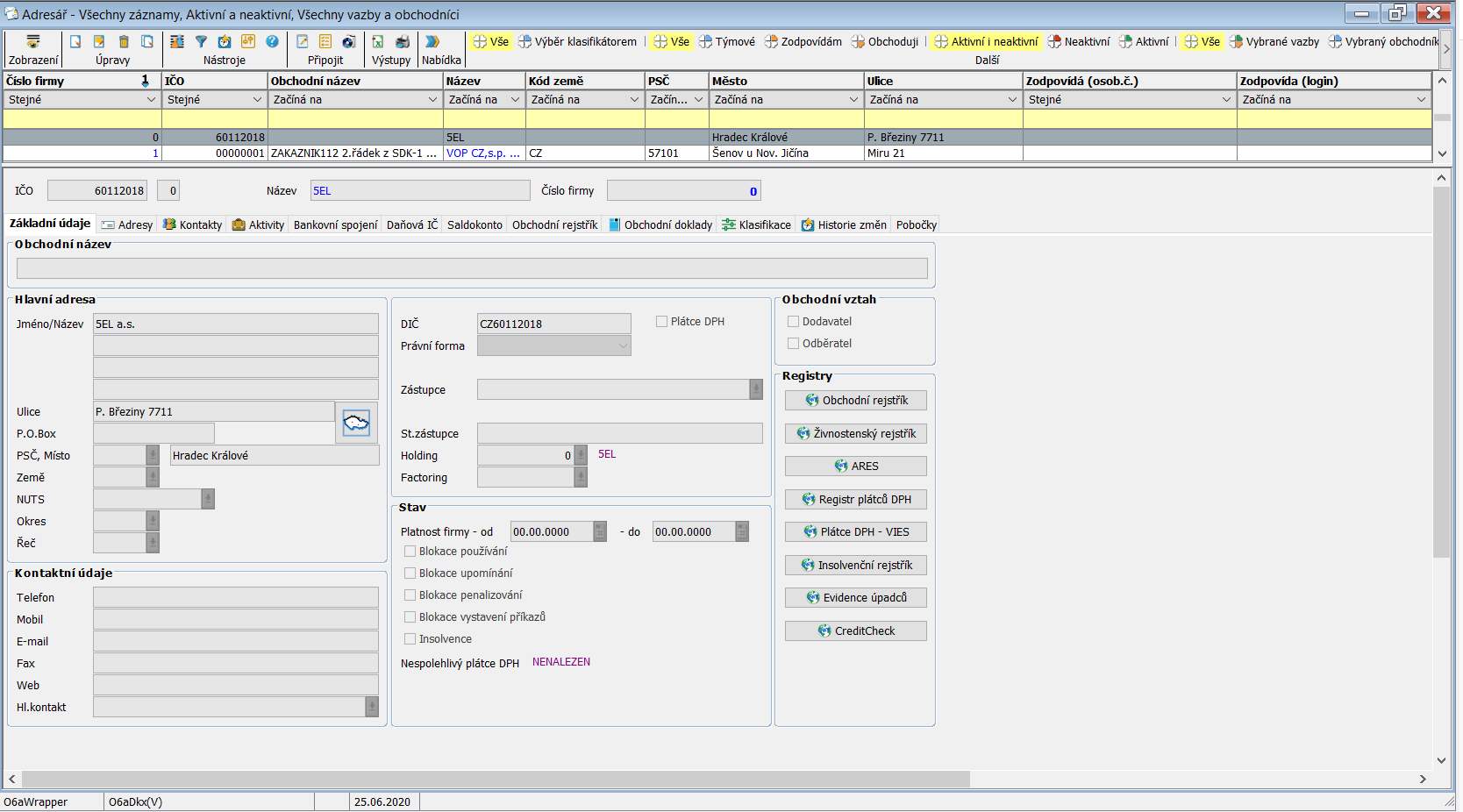Screen dimensions: 1463x812
Task: Open the Insolvenční rejstřík button
Action: 855,566
